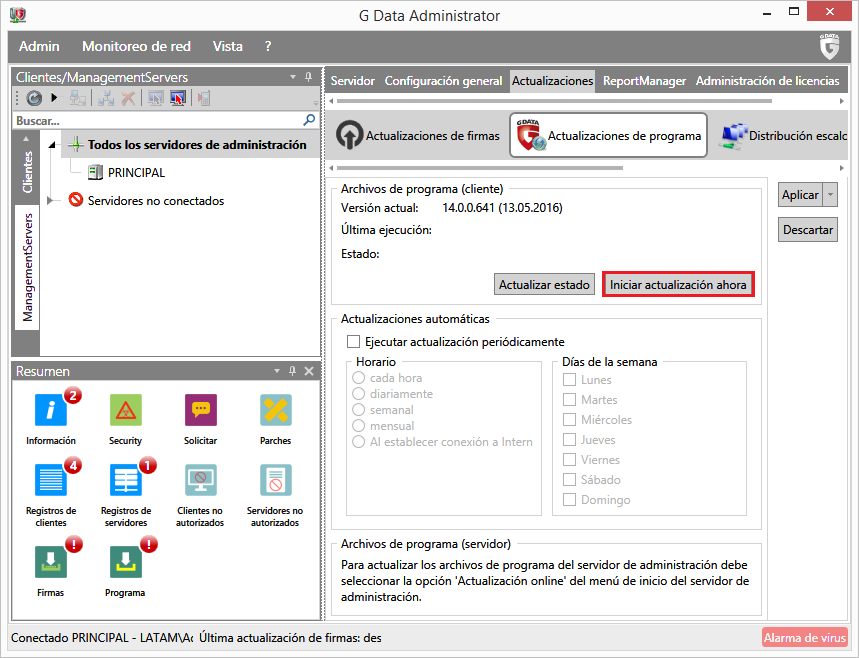Open the Parches patches icon

tap(275, 410)
